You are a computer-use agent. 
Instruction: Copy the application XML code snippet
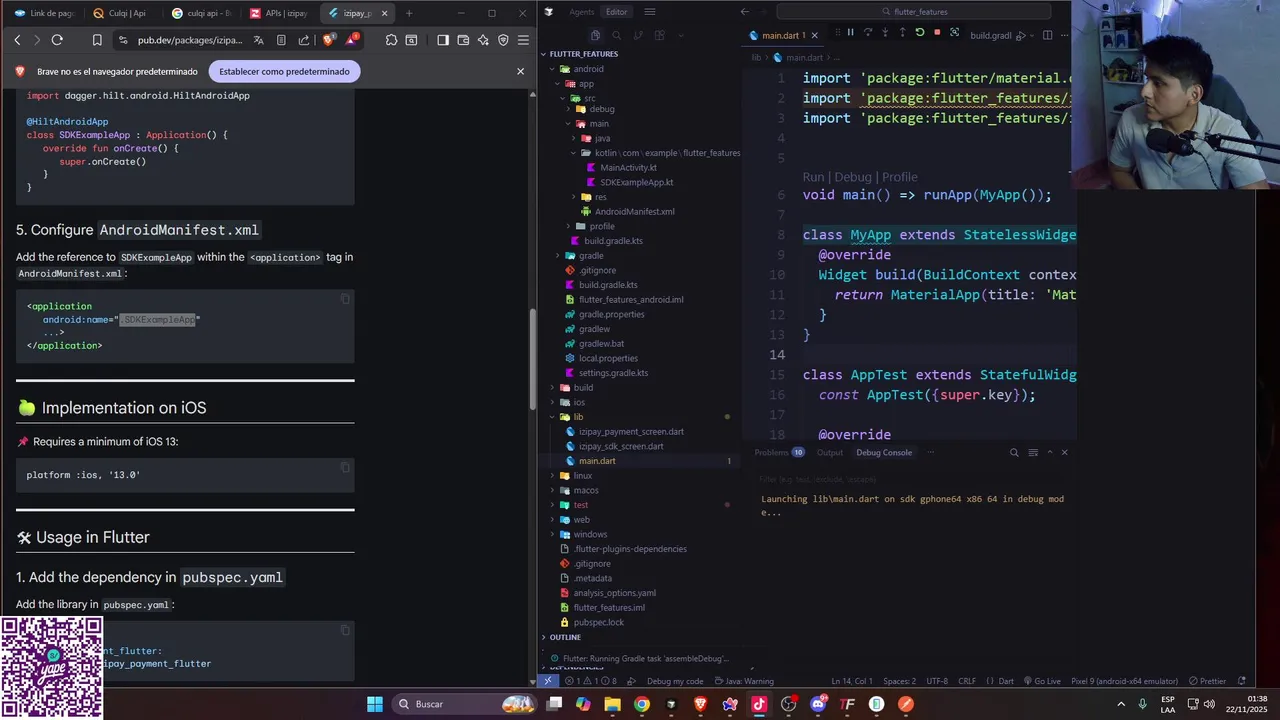tap(345, 299)
